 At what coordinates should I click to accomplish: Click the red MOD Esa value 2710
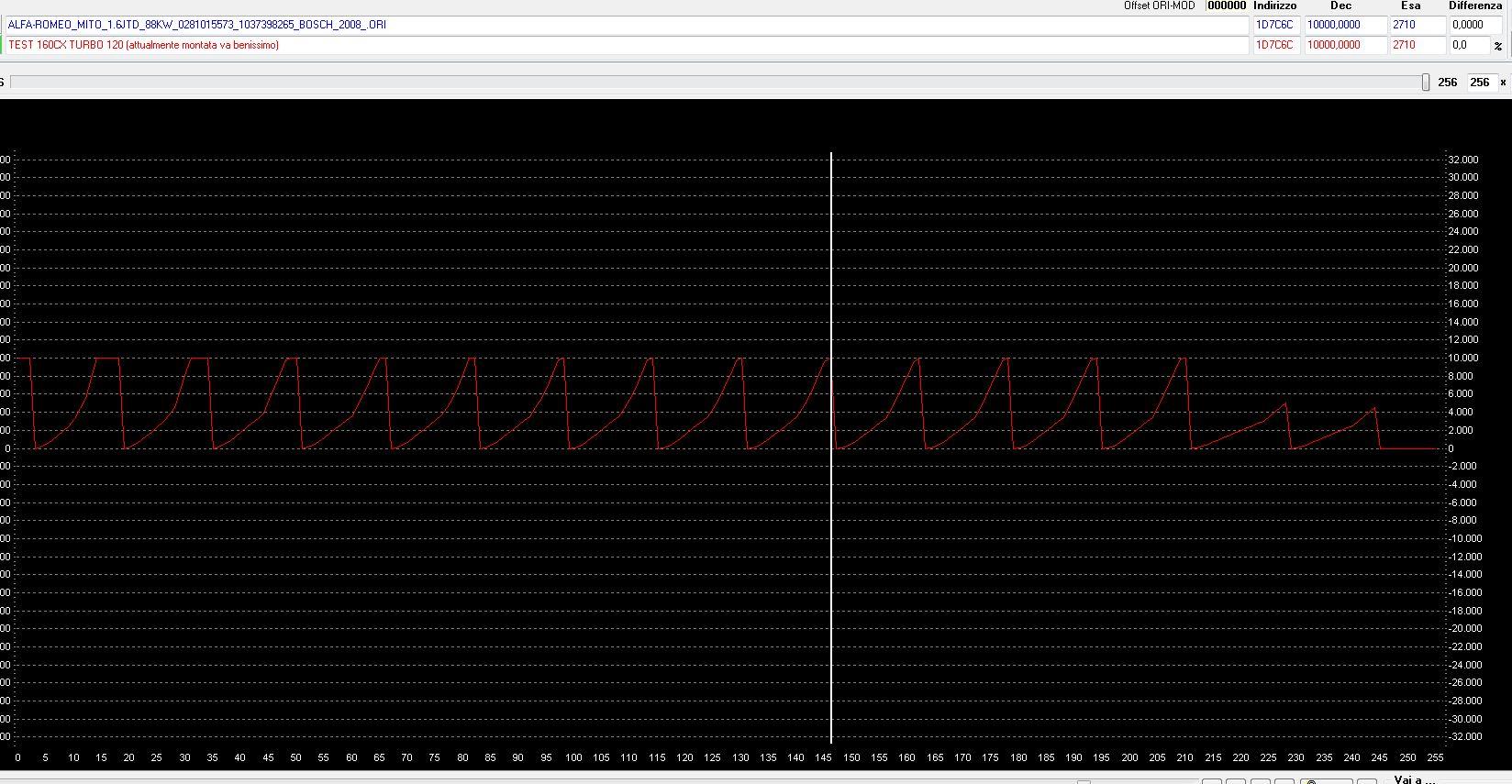point(1417,45)
